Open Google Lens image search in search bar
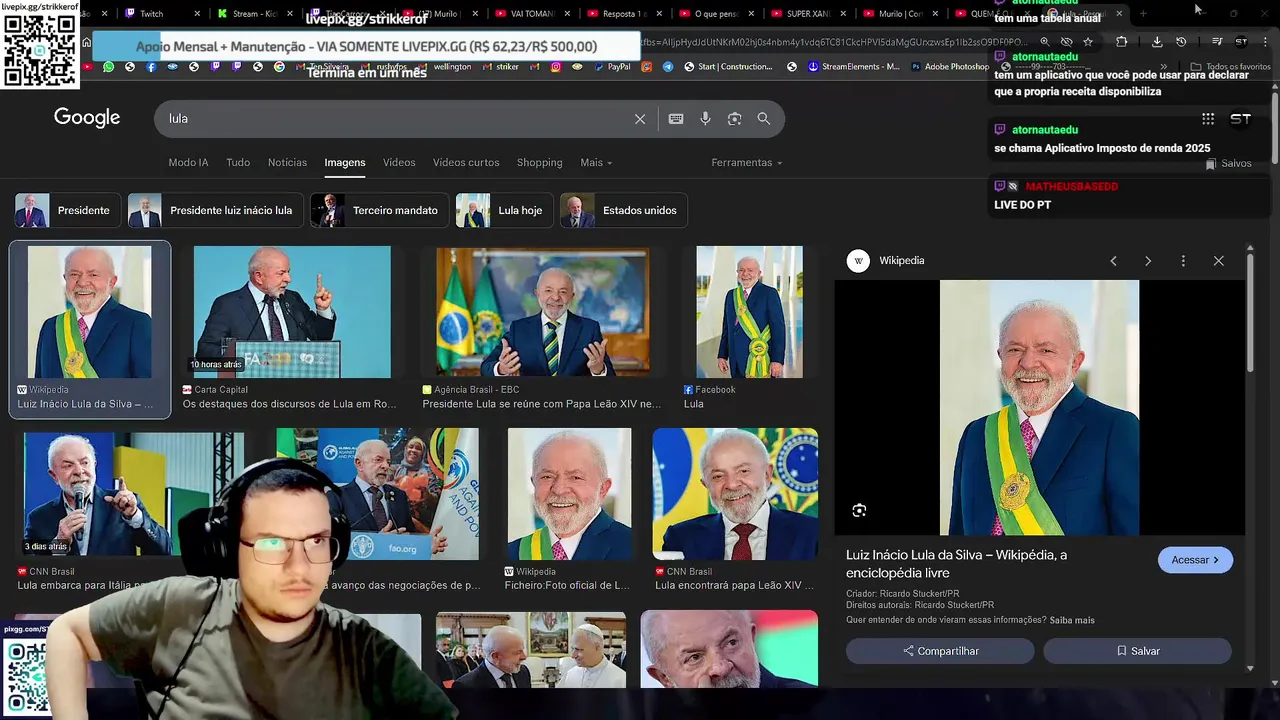Viewport: 1280px width, 720px height. [x=734, y=119]
